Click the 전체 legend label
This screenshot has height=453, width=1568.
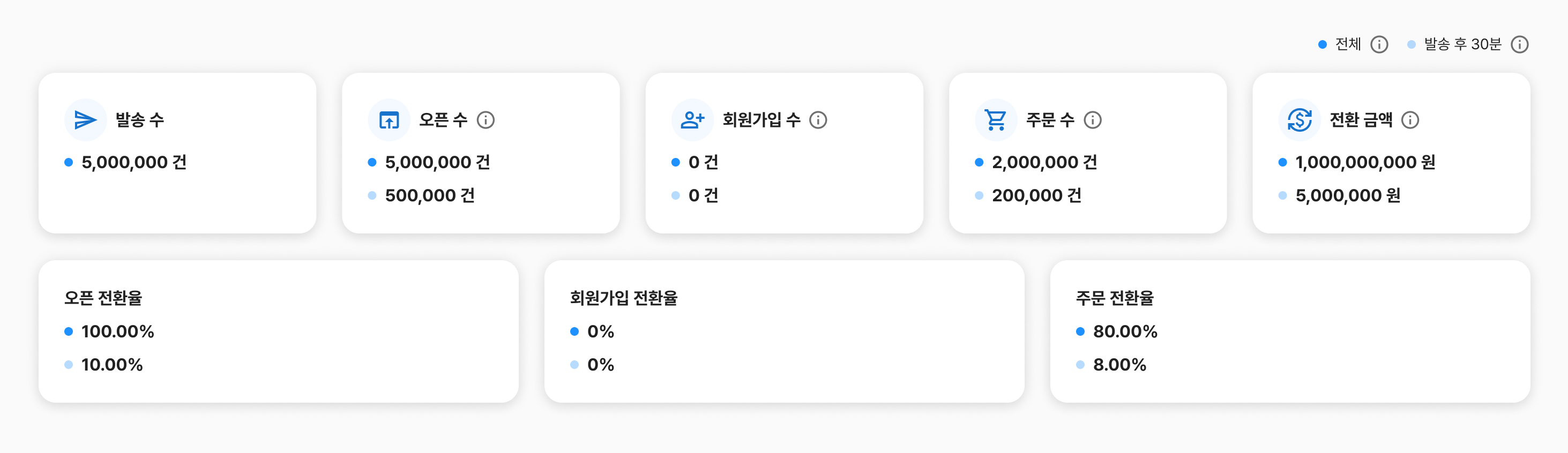point(1348,44)
